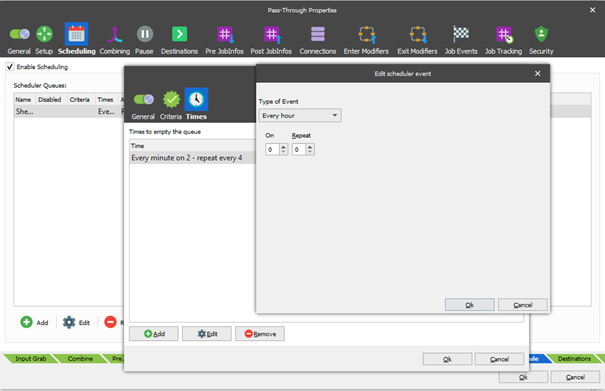Click the On number input field

coord(273,149)
